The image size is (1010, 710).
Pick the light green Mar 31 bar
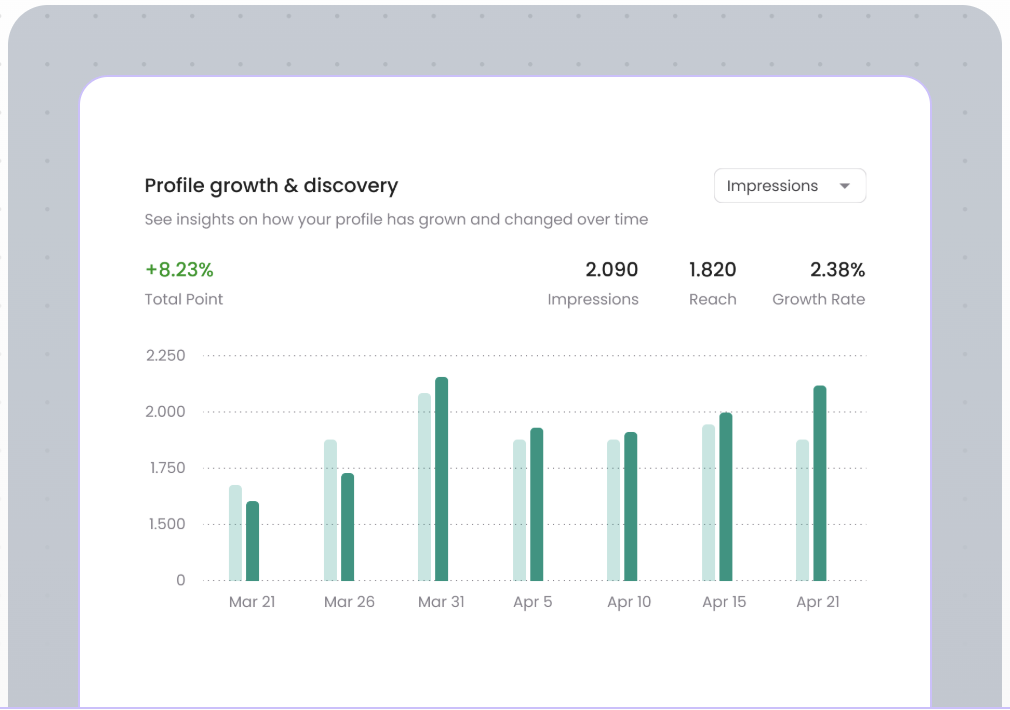[x=424, y=487]
